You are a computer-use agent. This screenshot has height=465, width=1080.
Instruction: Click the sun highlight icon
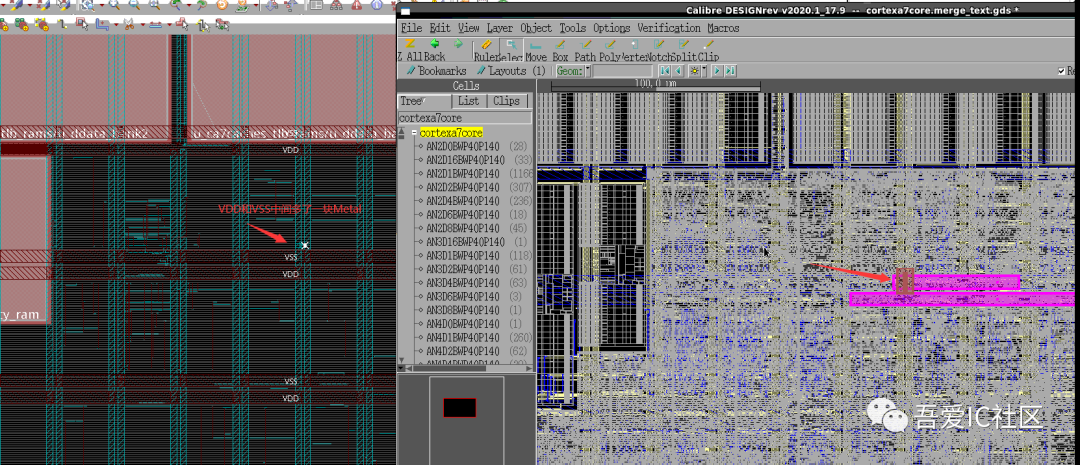694,71
